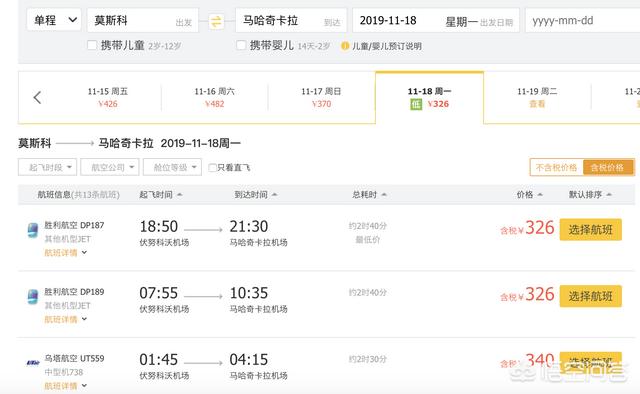Open the 航空公司 filter dropdown
The image size is (640, 394).
click(110, 167)
